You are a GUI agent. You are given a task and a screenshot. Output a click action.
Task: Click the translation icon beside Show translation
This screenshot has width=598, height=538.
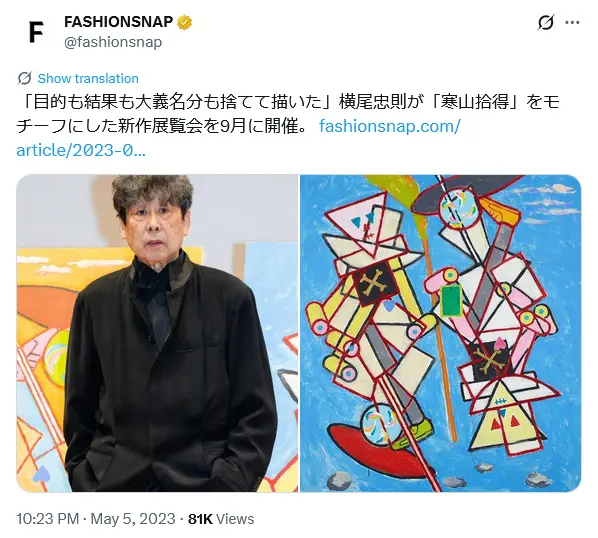(24, 78)
